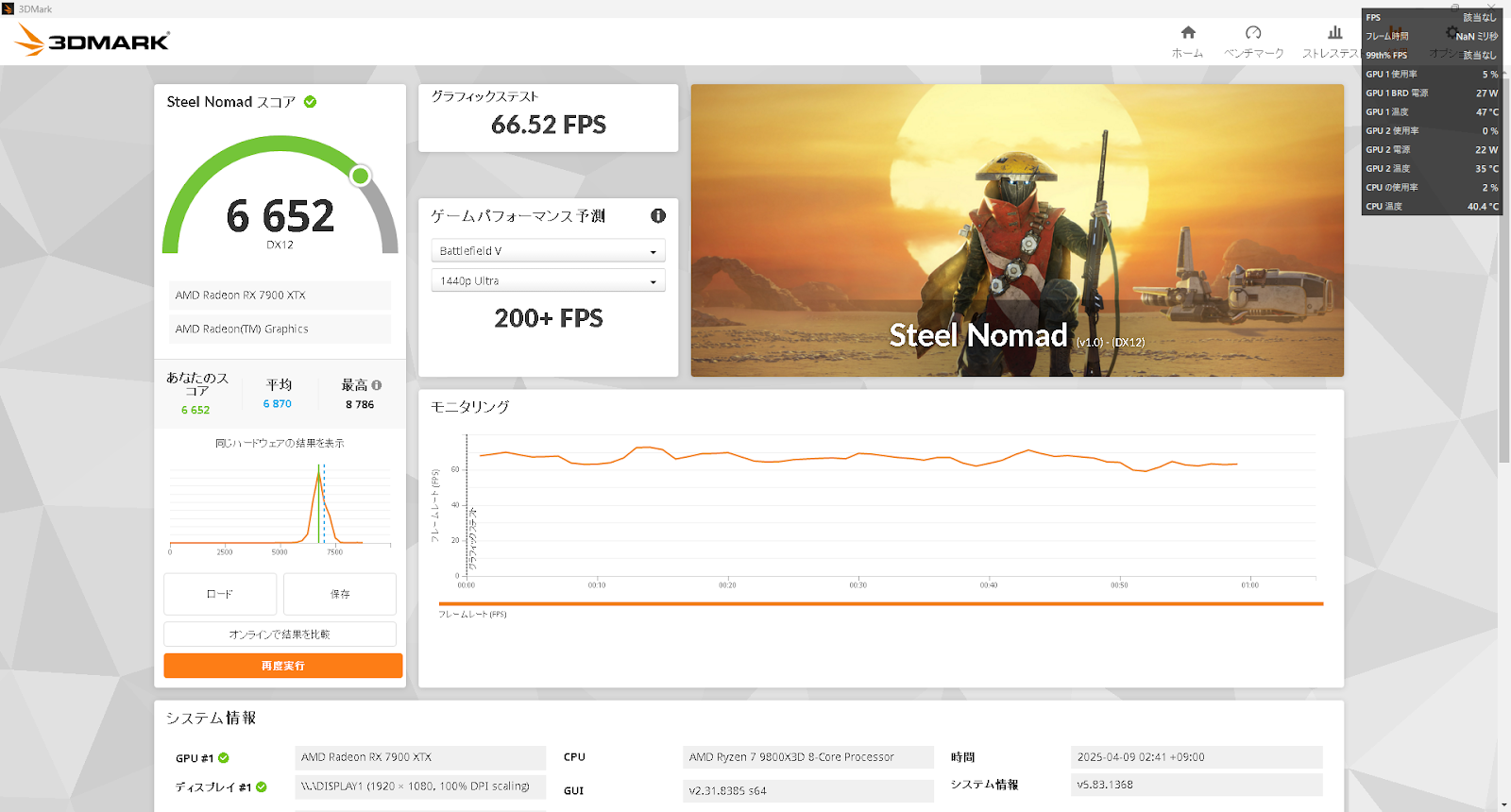Click the orange bar beneath the monitoring chart
This screenshot has height=812, width=1511.
pyautogui.click(x=881, y=603)
